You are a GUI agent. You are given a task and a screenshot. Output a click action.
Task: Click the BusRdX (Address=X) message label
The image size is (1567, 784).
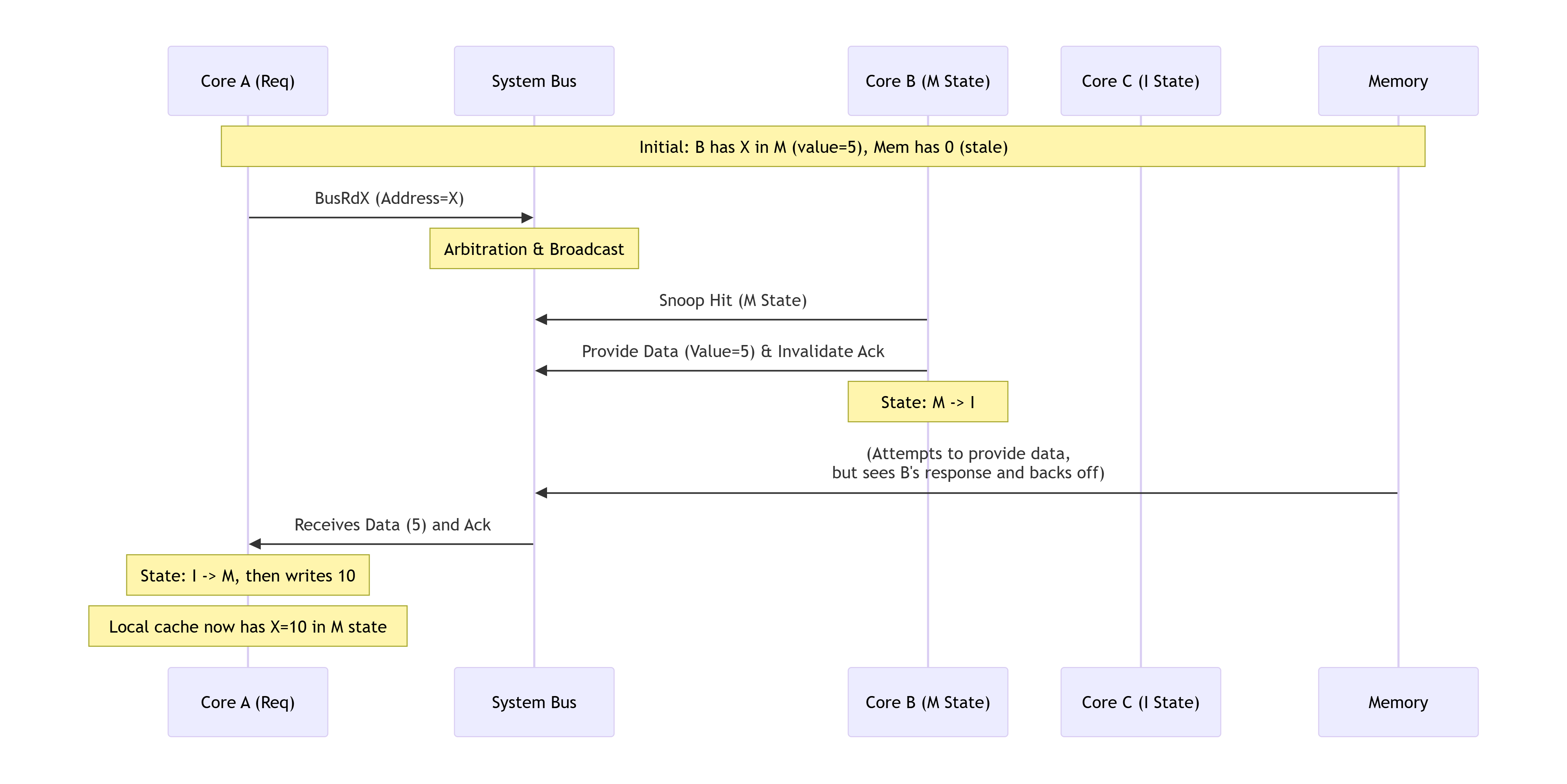389,198
